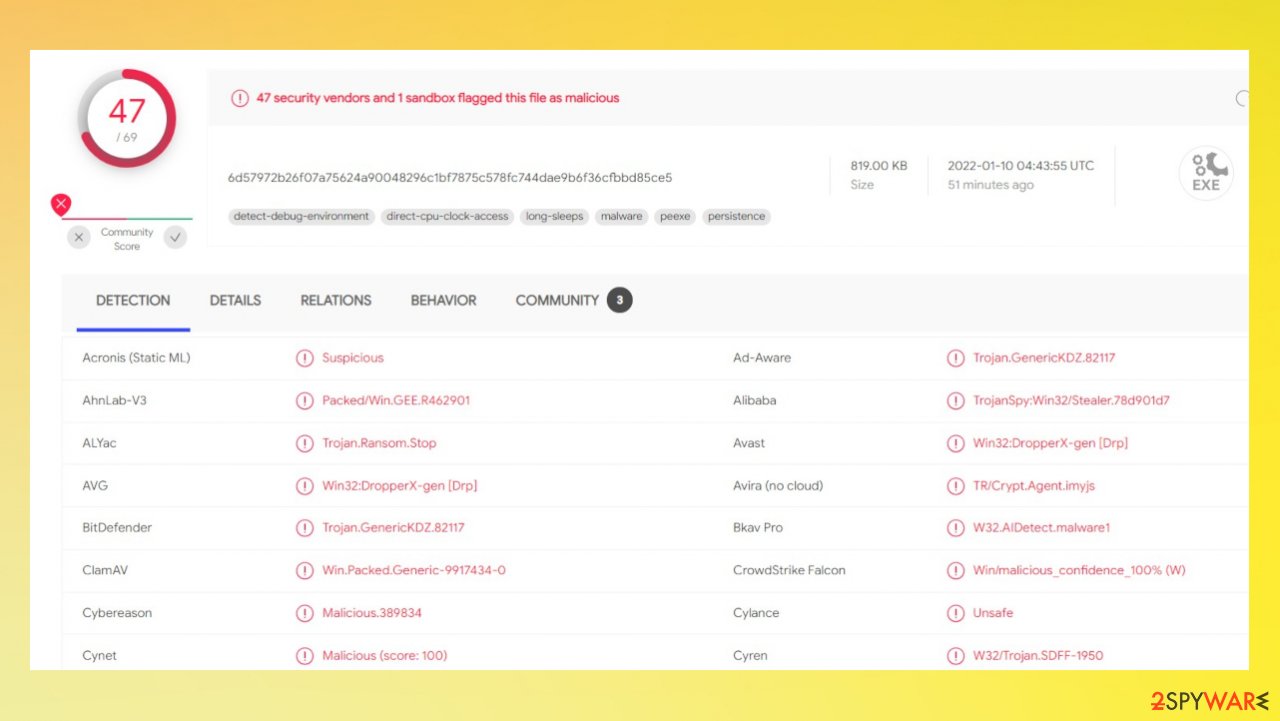The height and width of the screenshot is (721, 1280).
Task: Click the community score bar
Action: [127, 218]
